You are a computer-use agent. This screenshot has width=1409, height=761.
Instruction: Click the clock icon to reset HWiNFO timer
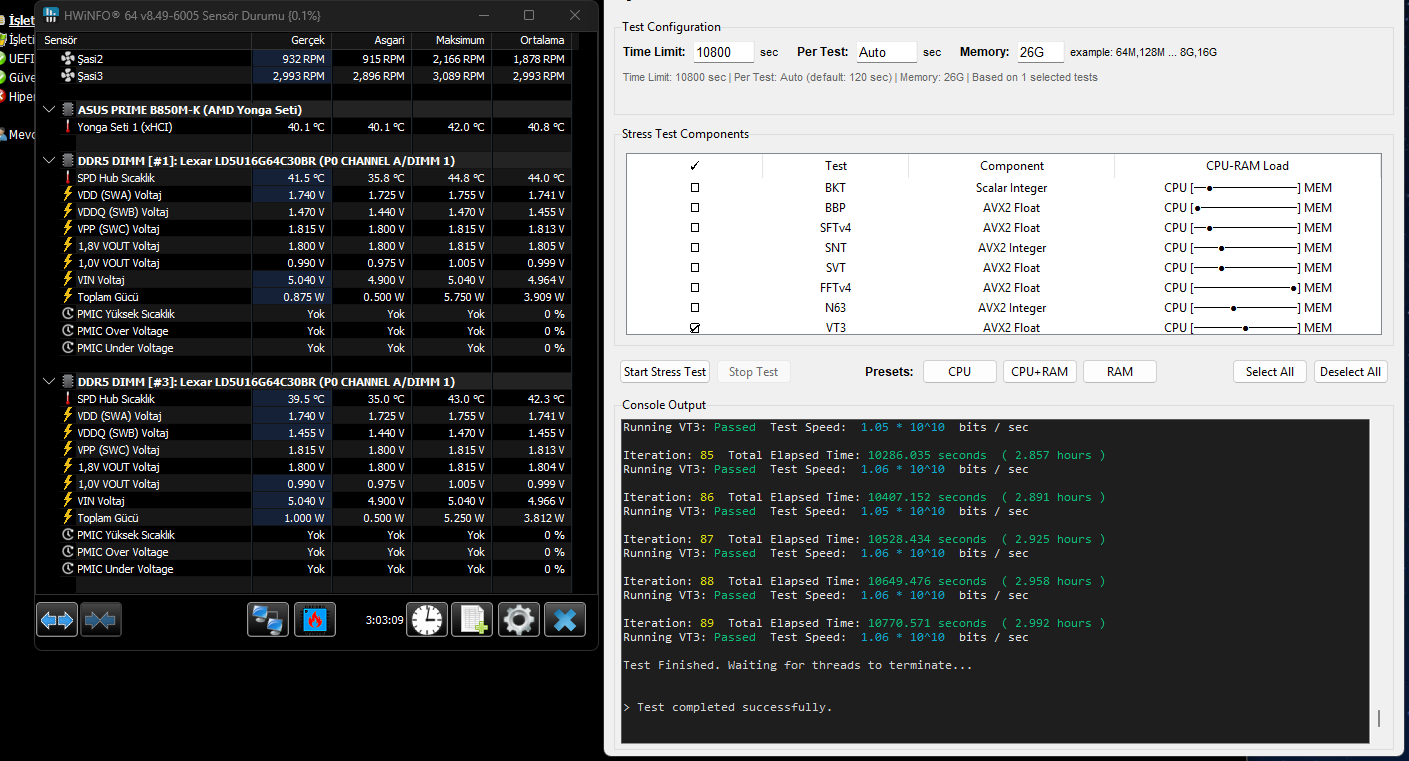[426, 620]
